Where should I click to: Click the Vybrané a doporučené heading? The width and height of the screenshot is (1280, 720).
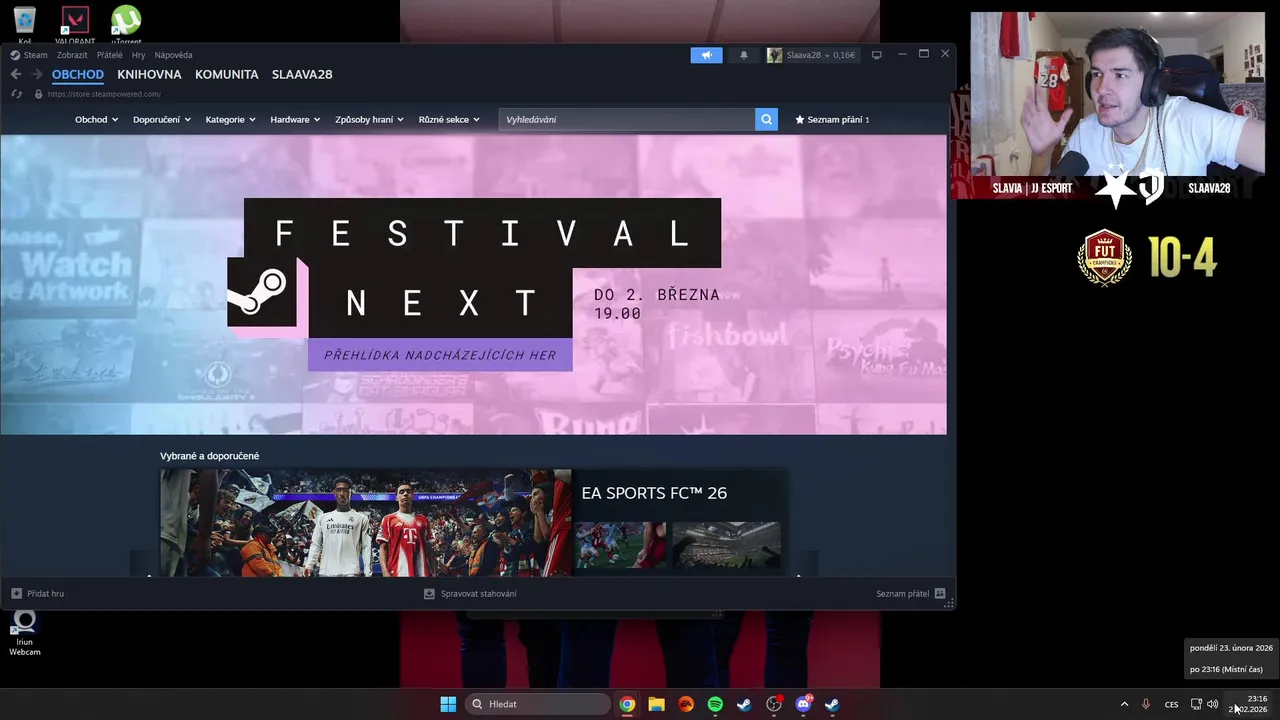tap(209, 456)
